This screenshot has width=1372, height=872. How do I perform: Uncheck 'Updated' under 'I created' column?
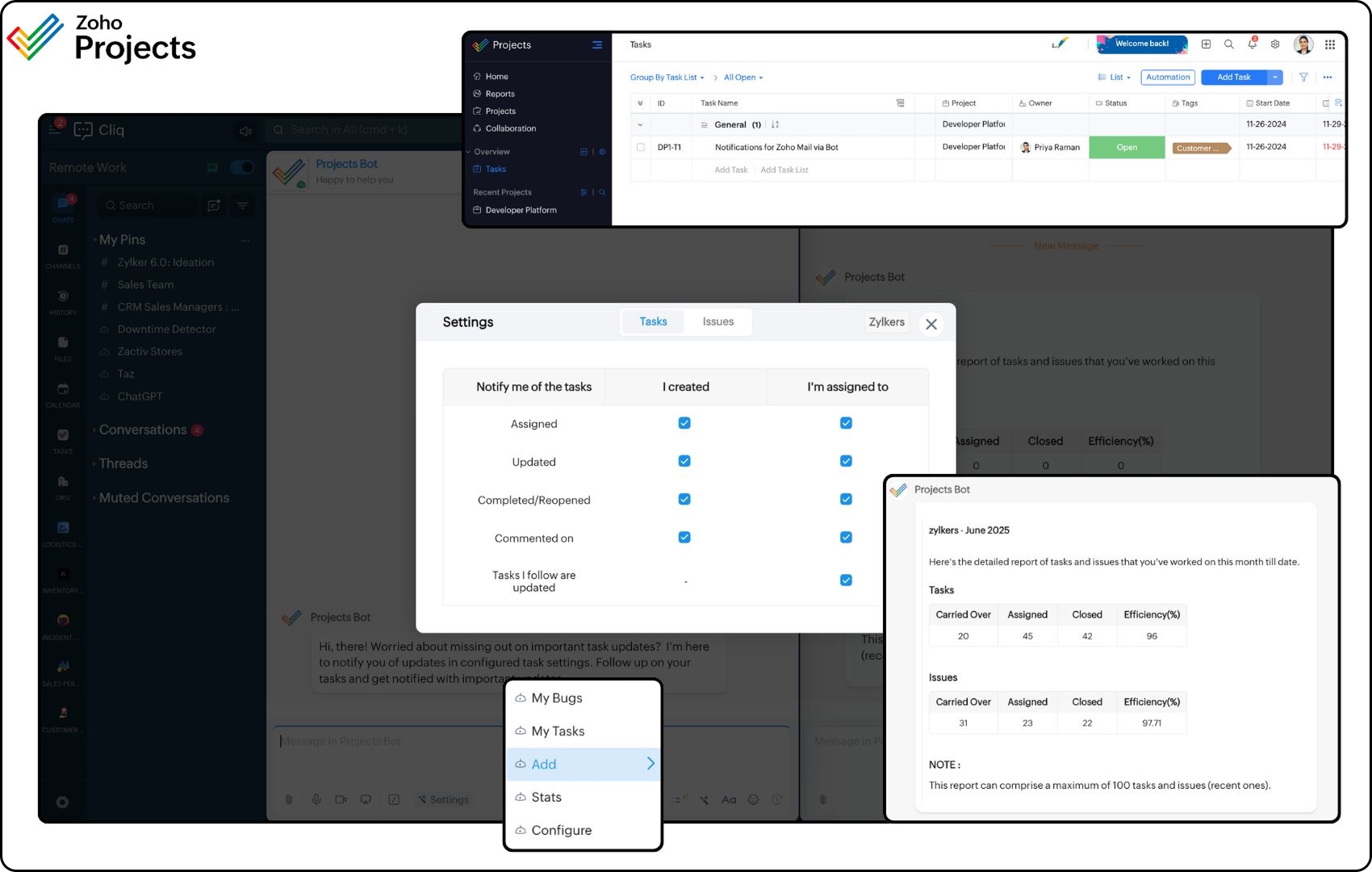click(684, 460)
